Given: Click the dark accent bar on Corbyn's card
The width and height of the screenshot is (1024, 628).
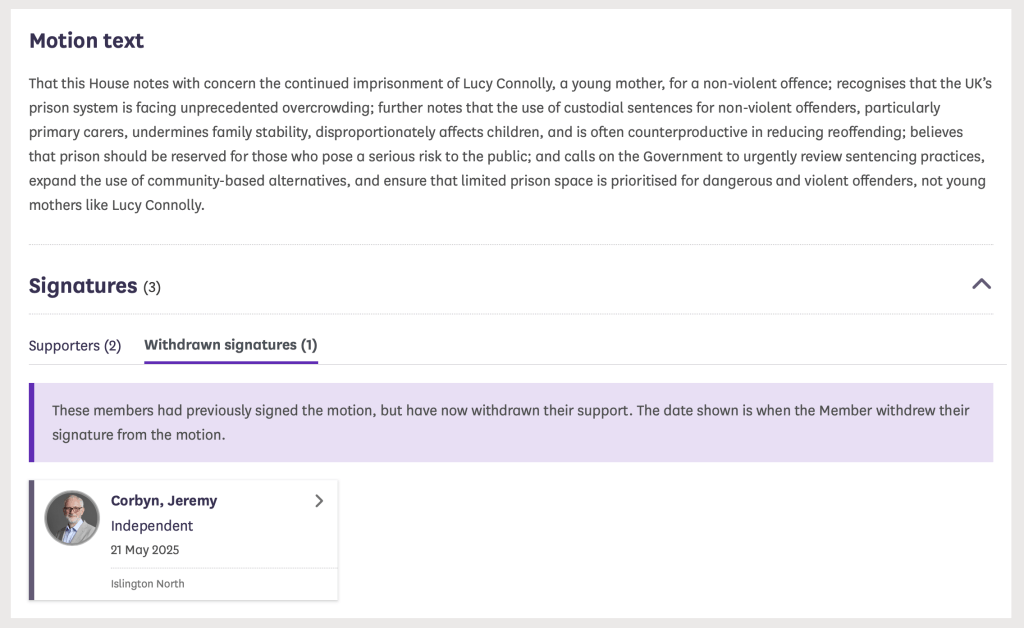Looking at the screenshot, I should tap(32, 540).
